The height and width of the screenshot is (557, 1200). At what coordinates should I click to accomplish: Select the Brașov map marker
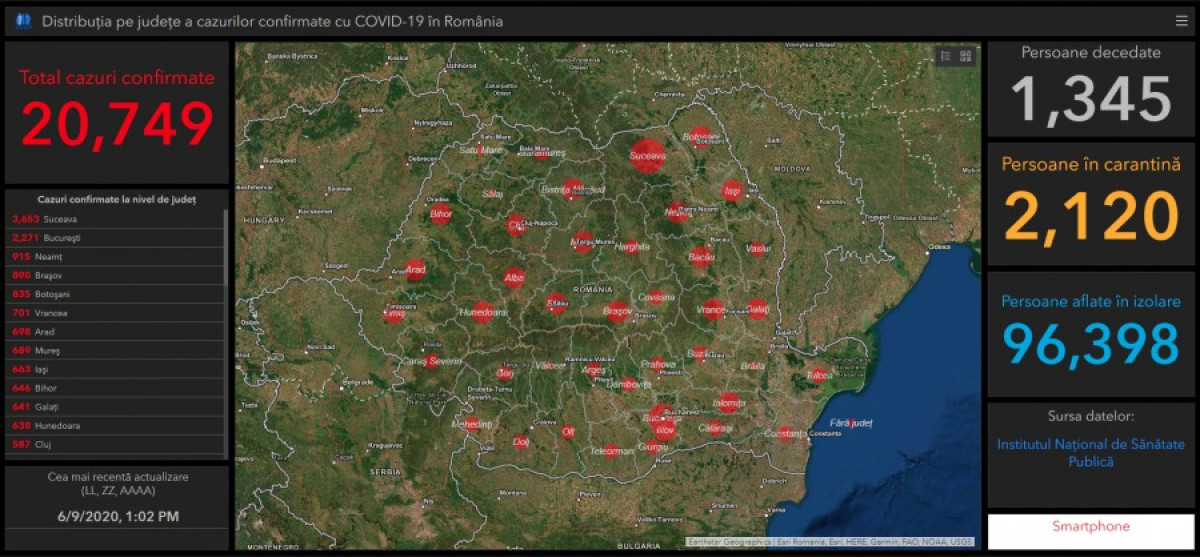(617, 312)
